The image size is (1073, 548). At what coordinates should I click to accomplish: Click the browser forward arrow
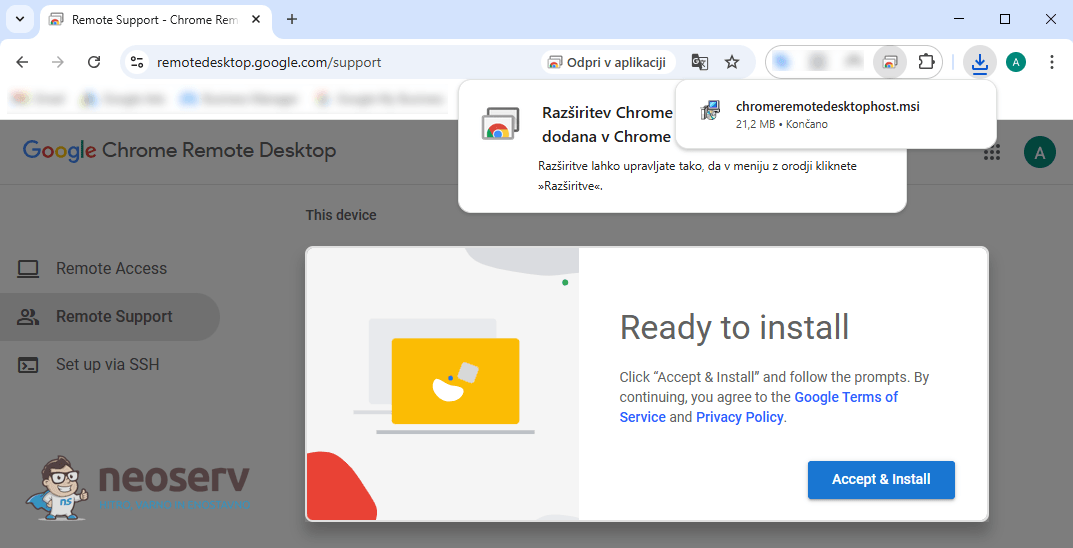click(x=58, y=62)
